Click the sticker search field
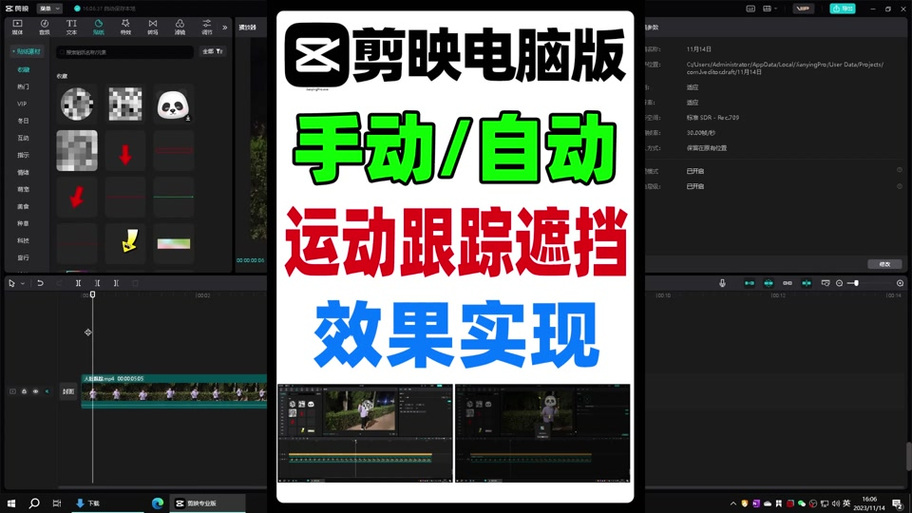Screen dimensions: 912x513 tap(124, 52)
